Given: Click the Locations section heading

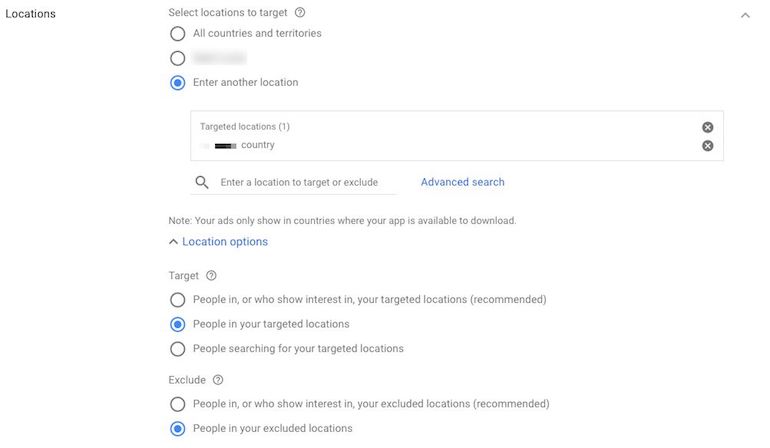Looking at the screenshot, I should 30,14.
